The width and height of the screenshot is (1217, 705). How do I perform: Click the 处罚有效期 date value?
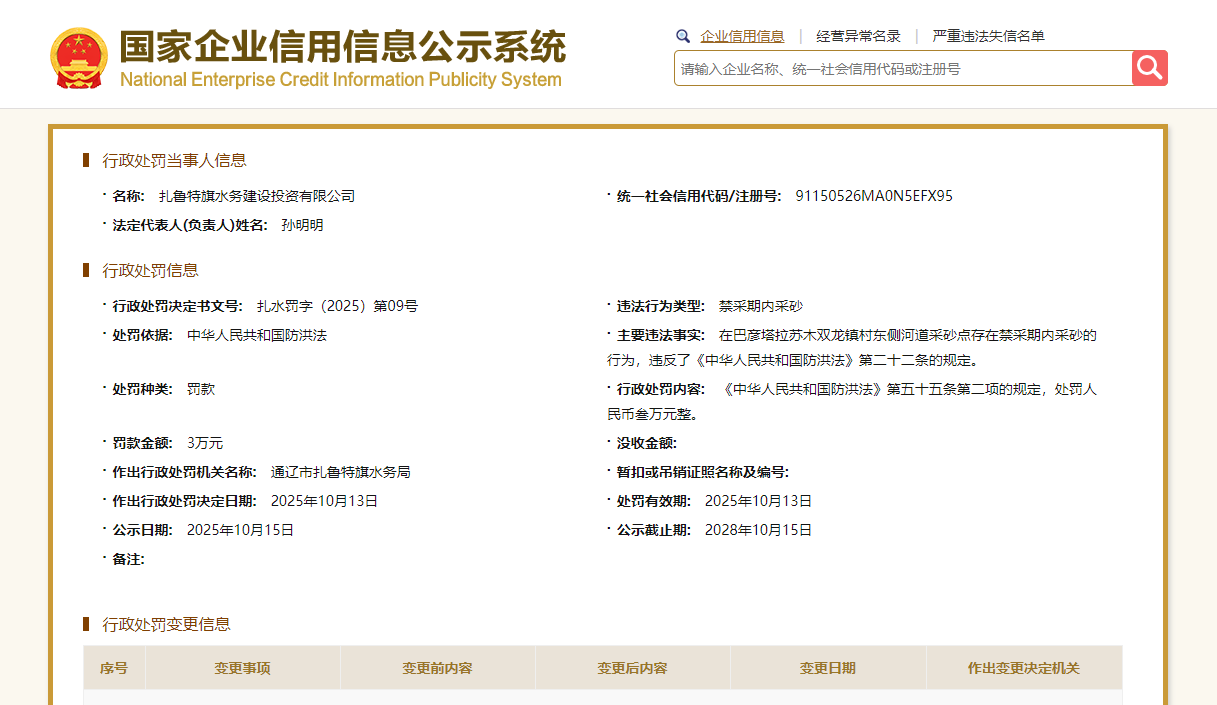(758, 501)
